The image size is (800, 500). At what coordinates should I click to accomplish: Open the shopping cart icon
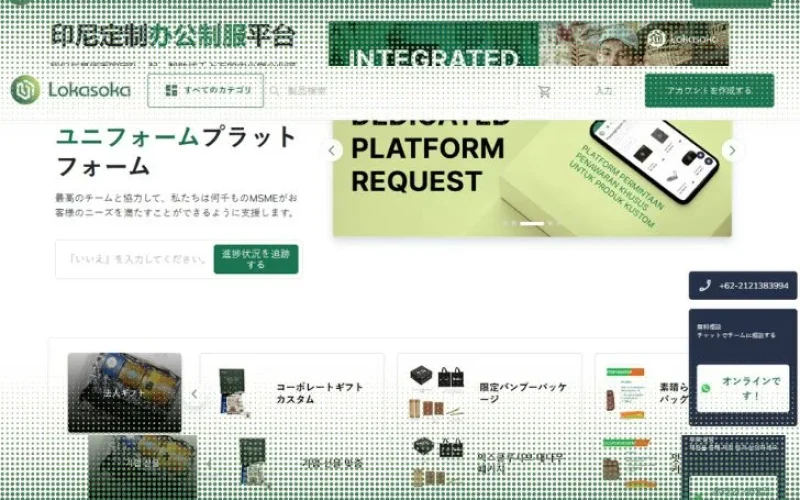tap(544, 91)
